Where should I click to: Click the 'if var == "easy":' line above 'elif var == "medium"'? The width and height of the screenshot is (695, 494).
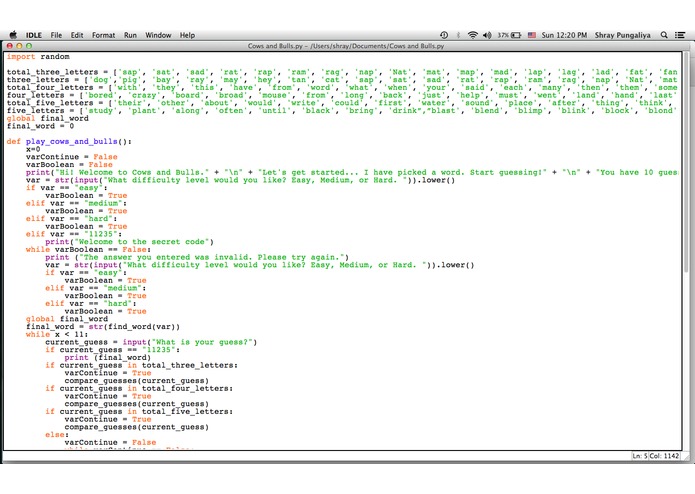tap(67, 188)
